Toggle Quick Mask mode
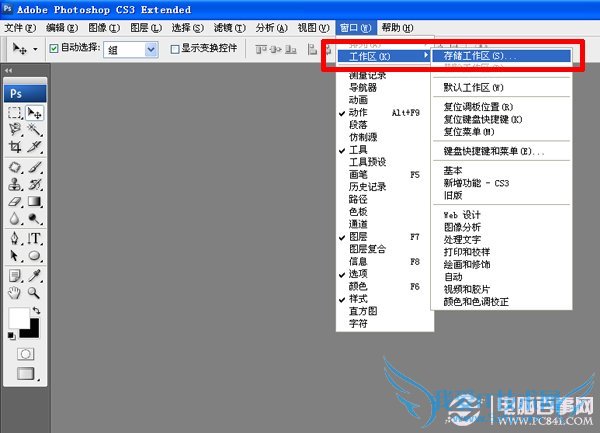Image resolution: width=600 pixels, height=433 pixels. 25,354
